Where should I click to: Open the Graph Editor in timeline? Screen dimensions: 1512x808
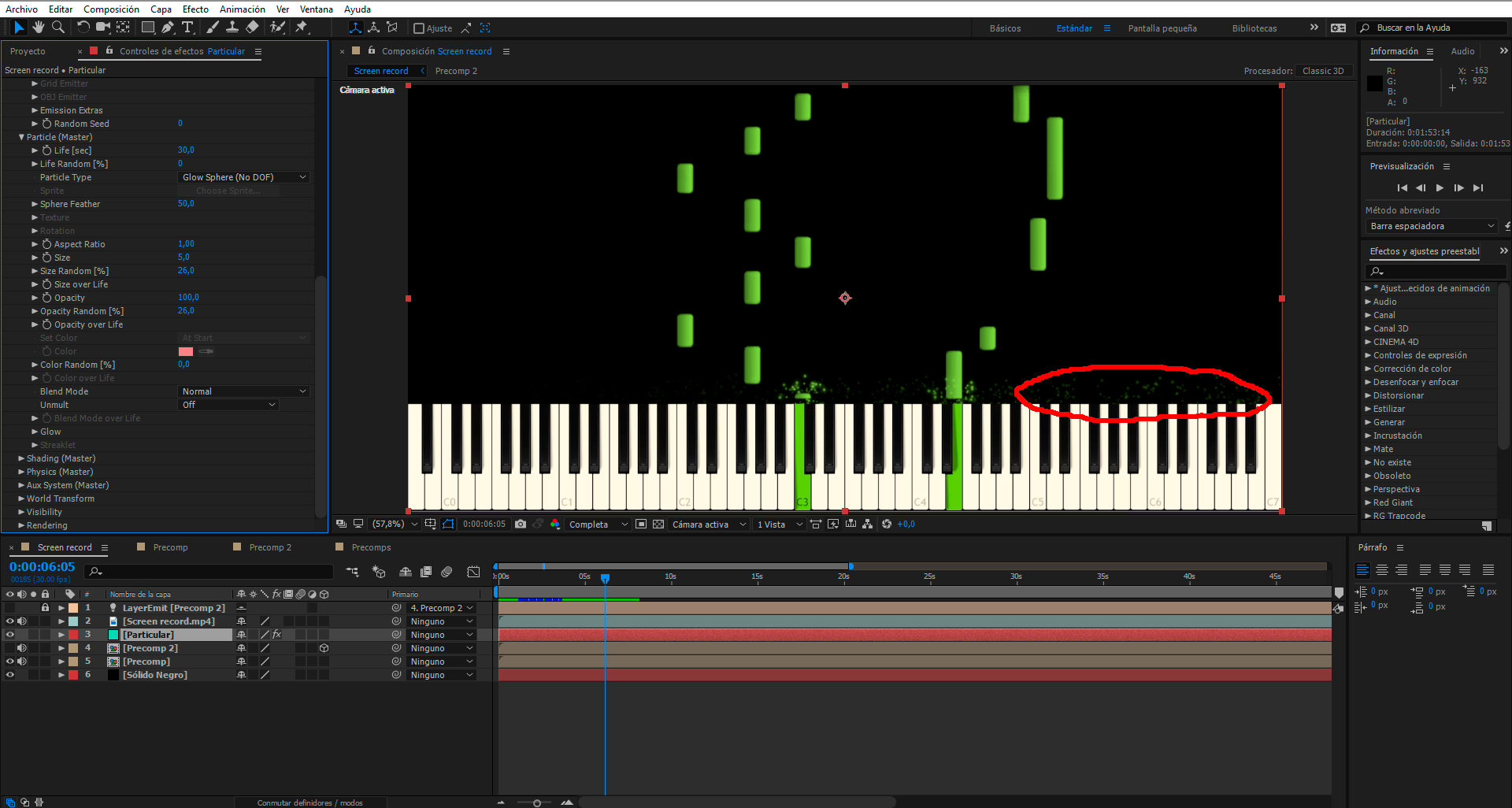click(473, 572)
